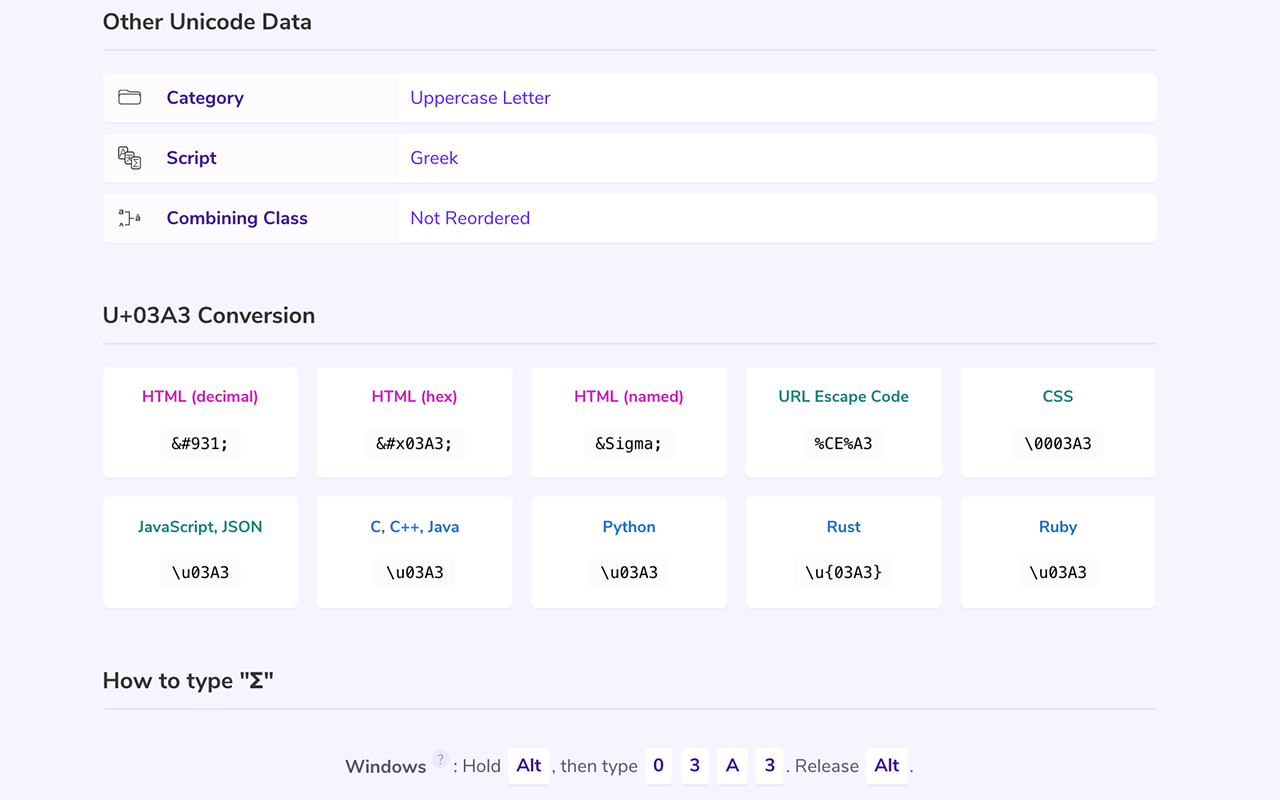The width and height of the screenshot is (1280, 800).
Task: Copy the Python escape \u03A3
Action: click(x=629, y=572)
